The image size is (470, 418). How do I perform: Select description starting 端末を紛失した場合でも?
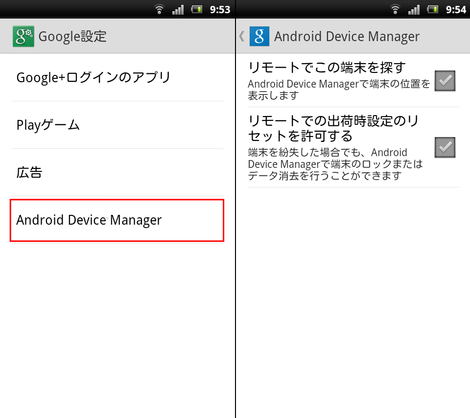pyautogui.click(x=335, y=164)
